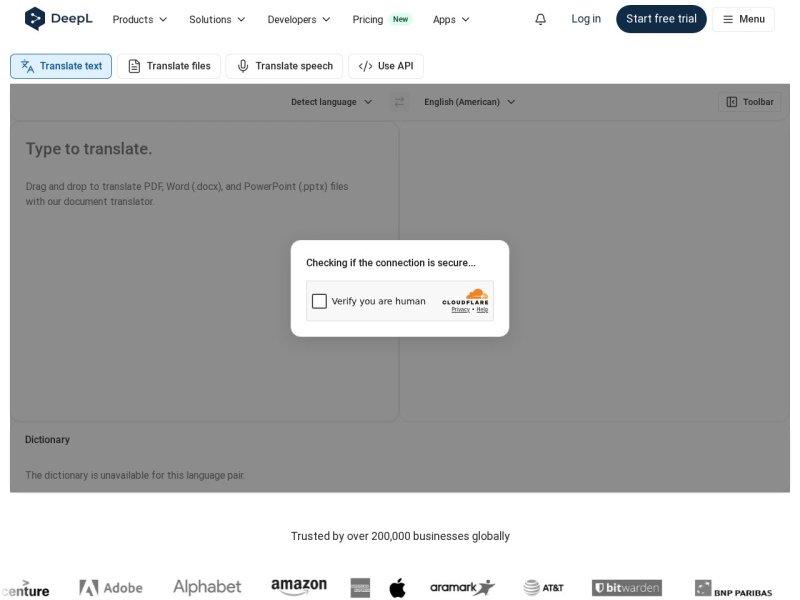This screenshot has width=800, height=600.
Task: Click the DeepL logo icon
Action: (x=35, y=19)
